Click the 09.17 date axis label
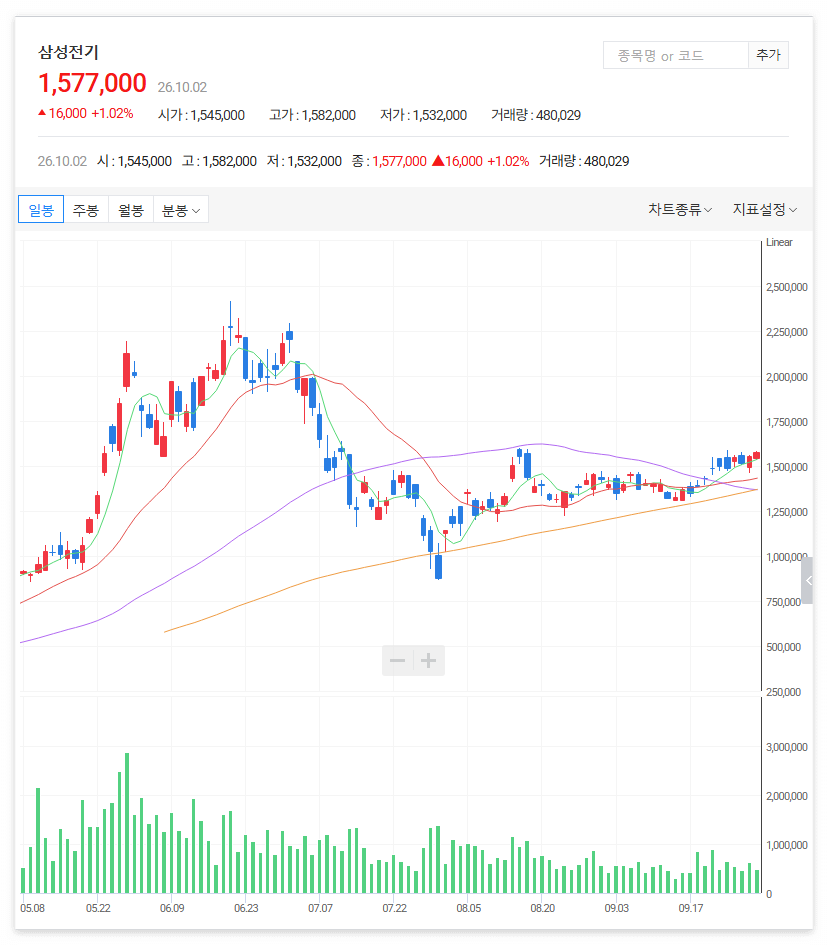This screenshot has width=828, height=945. pos(691,908)
